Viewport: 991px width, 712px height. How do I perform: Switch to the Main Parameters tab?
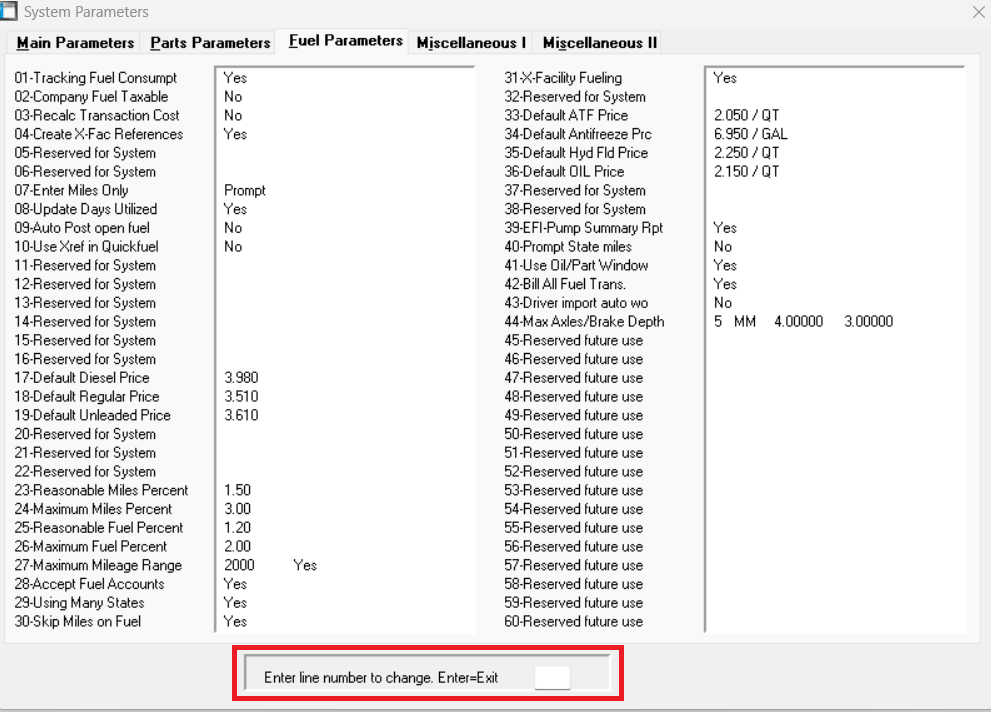75,43
